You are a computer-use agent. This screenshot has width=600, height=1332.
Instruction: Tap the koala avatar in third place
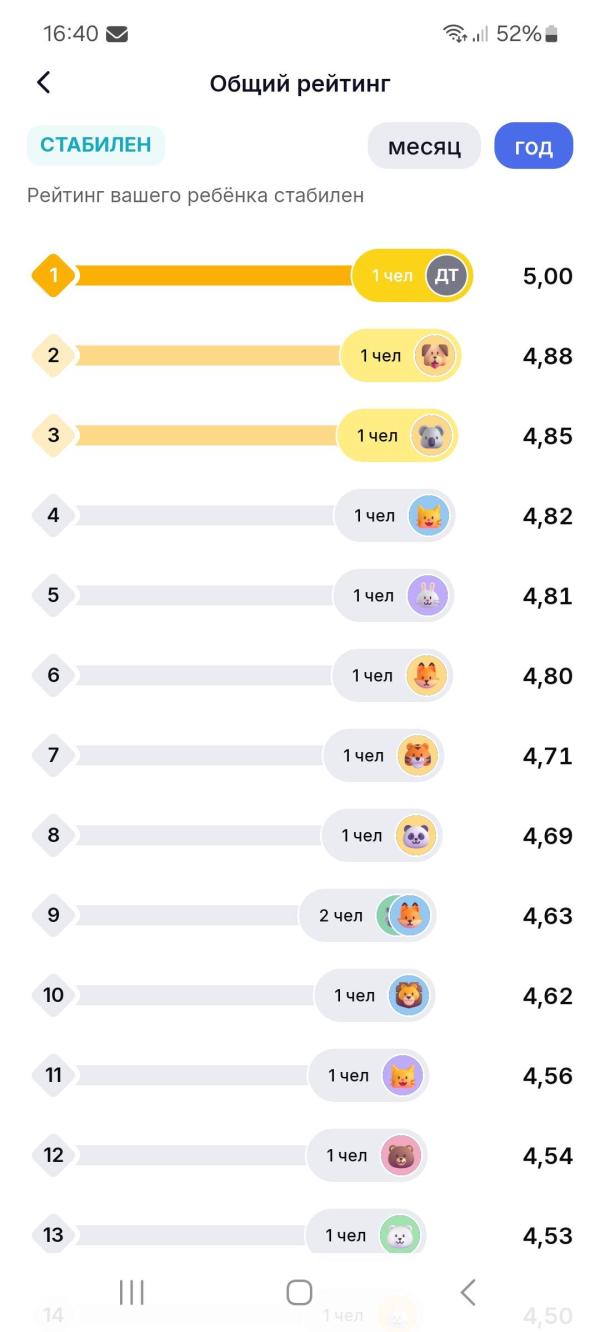coord(432,435)
